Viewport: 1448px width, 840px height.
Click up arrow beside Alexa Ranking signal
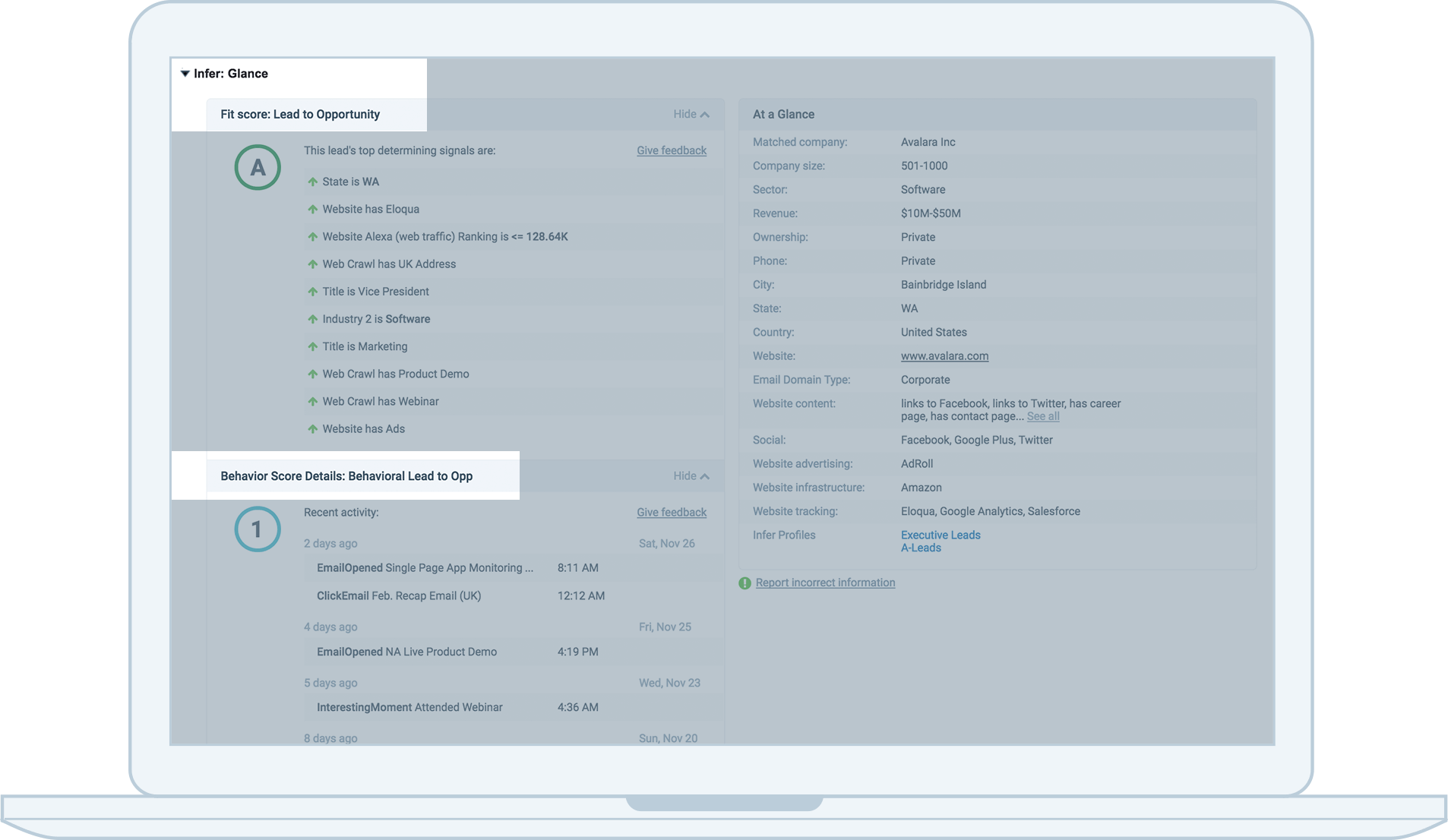pyautogui.click(x=312, y=237)
